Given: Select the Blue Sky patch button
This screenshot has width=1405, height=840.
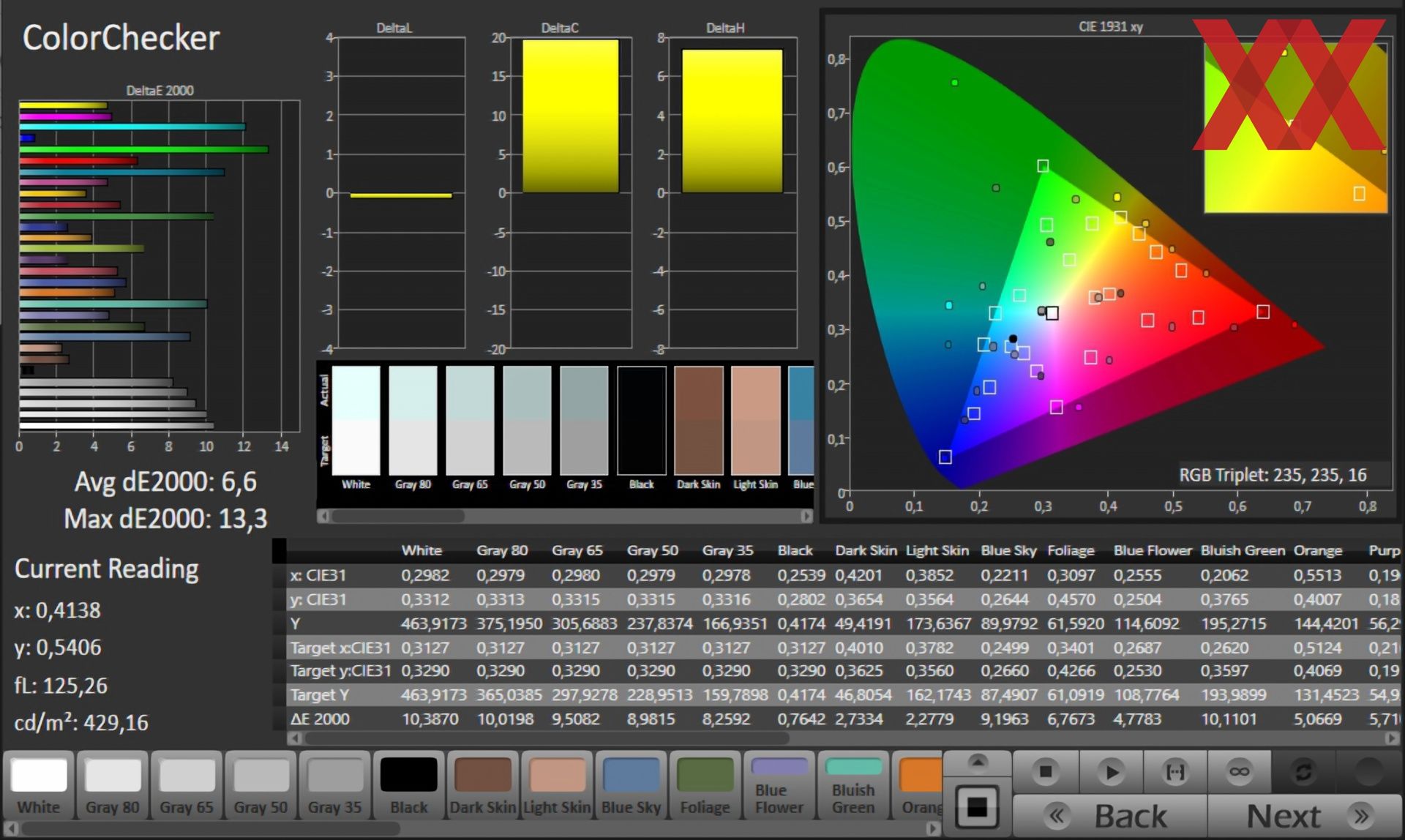Looking at the screenshot, I should [x=631, y=786].
